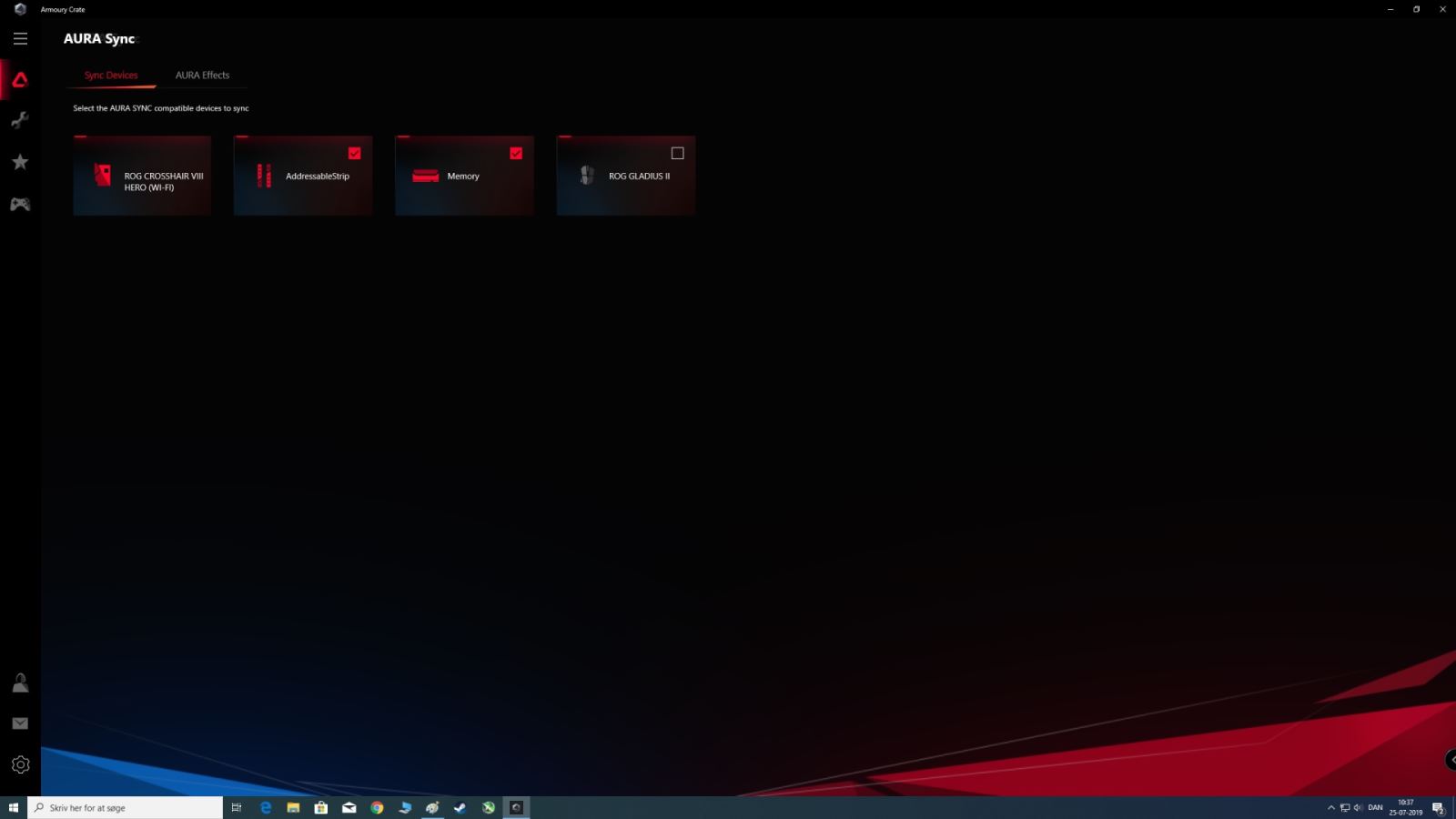Switch to the AURA Effects tab
This screenshot has height=819, width=1456.
(202, 76)
